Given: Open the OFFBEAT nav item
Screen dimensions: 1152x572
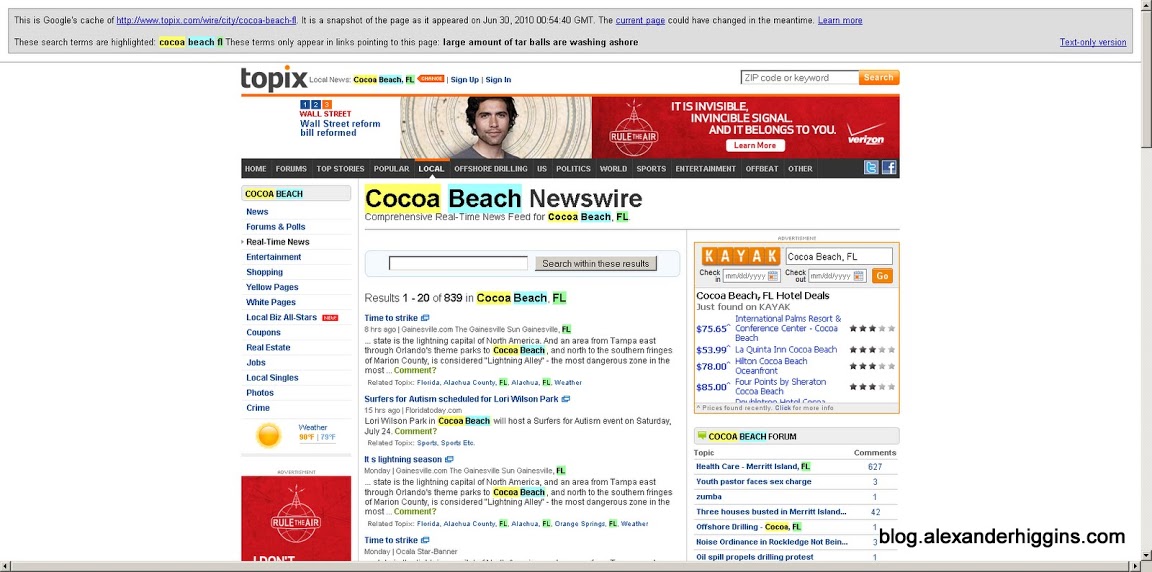Looking at the screenshot, I should [x=762, y=169].
